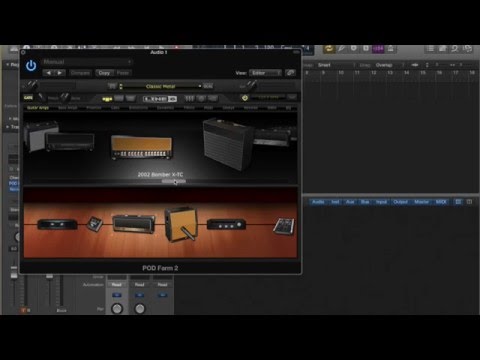Filter mixer by Inst channel strips
Viewport: 480px width, 360px height.
335,202
